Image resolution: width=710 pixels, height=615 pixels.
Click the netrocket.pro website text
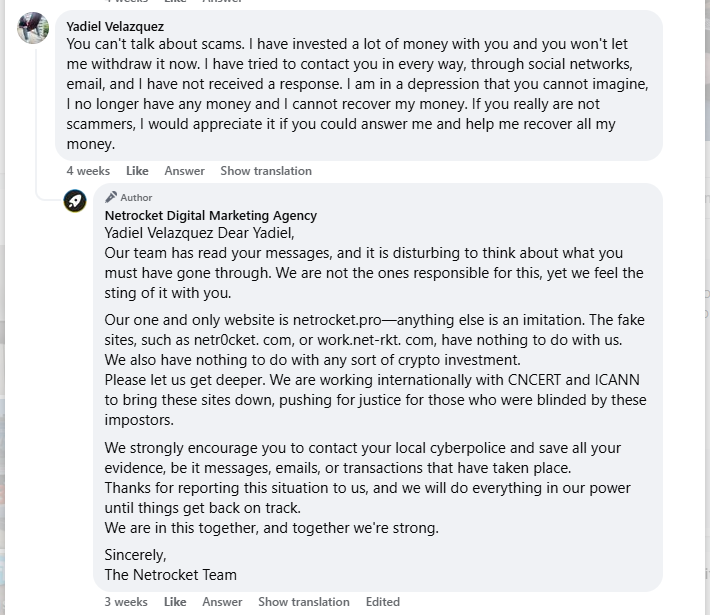click(341, 320)
